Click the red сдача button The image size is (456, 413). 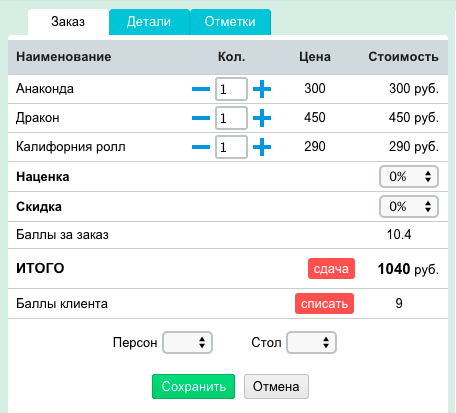tap(331, 269)
